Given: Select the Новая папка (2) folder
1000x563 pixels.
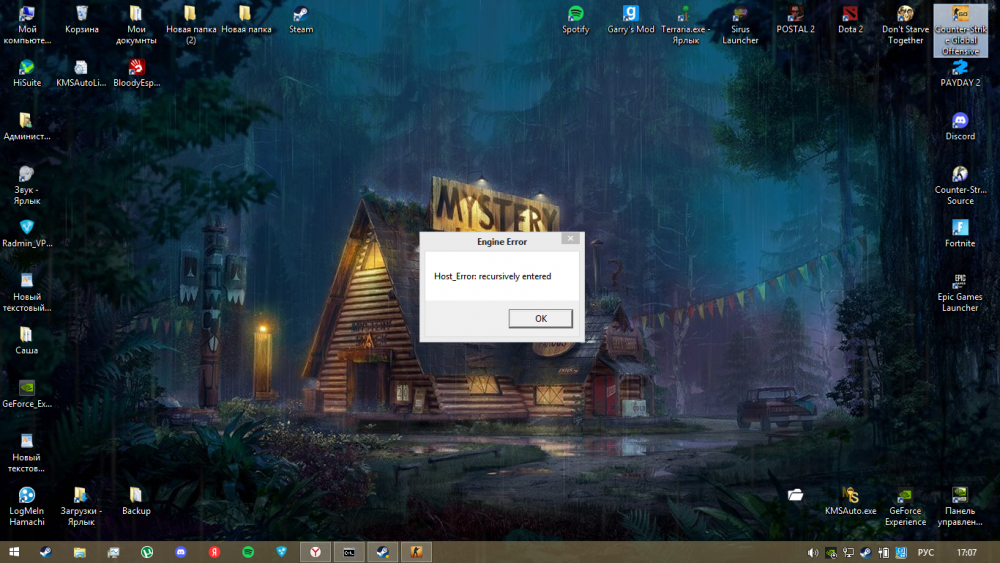Looking at the screenshot, I should tap(191, 25).
